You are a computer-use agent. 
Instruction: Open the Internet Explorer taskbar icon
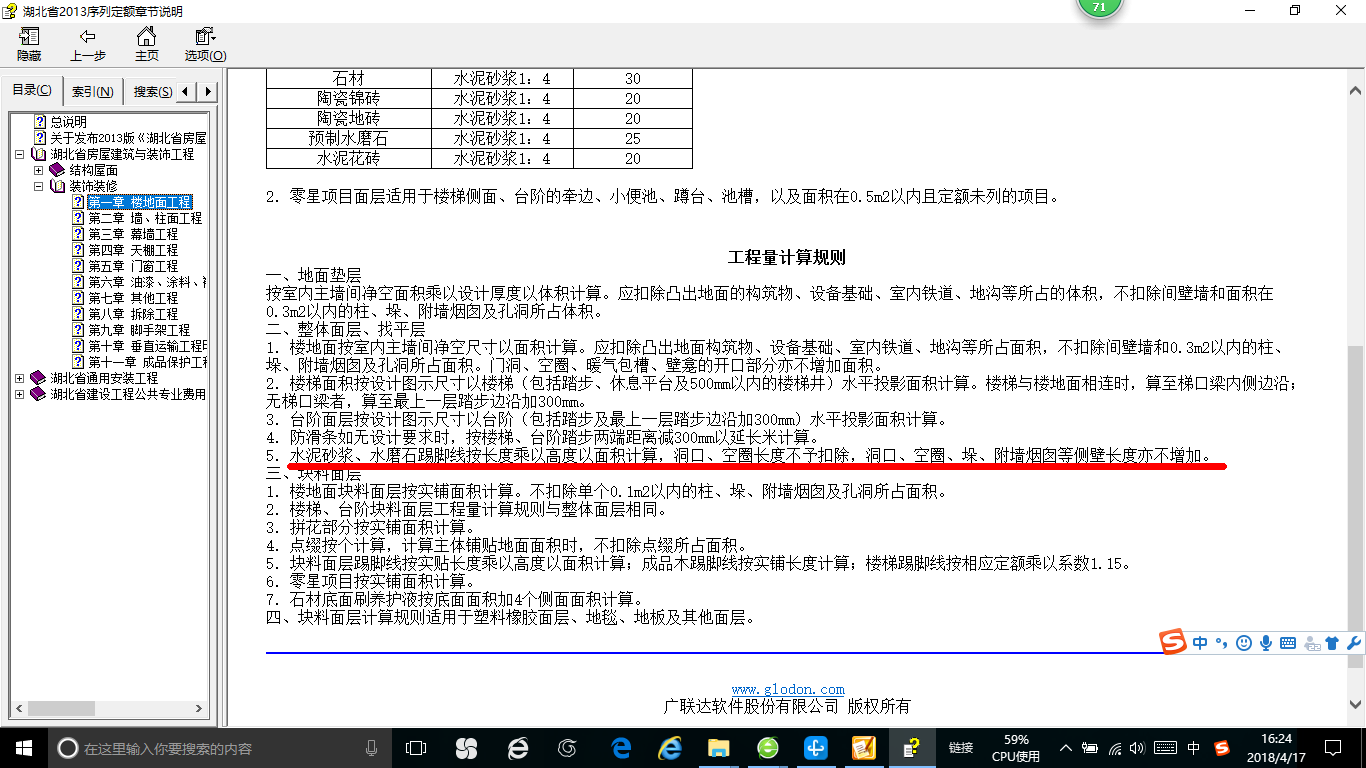click(x=670, y=748)
